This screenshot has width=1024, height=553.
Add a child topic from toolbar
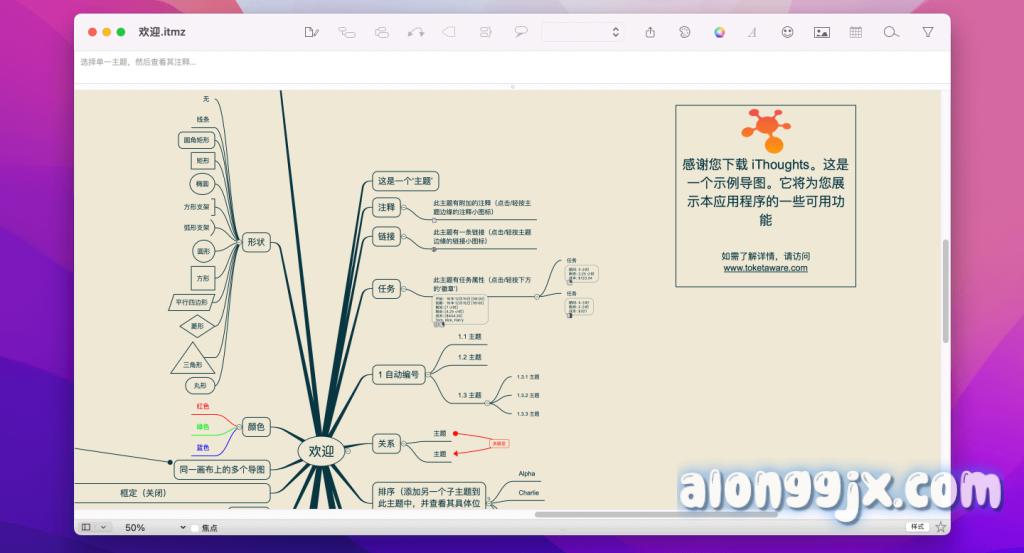pos(347,32)
